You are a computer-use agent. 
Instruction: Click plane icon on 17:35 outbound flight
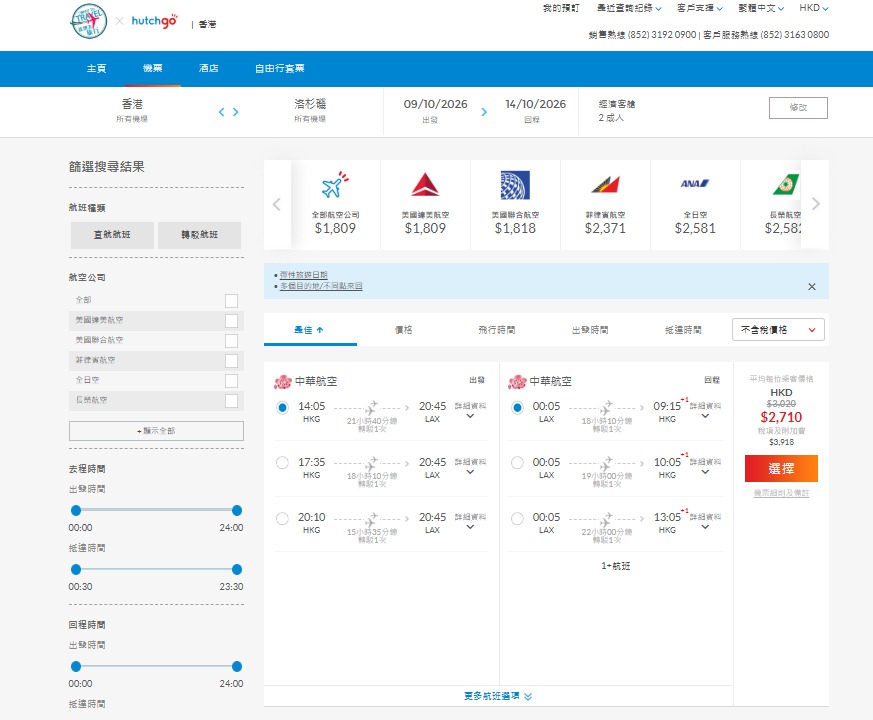tap(371, 463)
